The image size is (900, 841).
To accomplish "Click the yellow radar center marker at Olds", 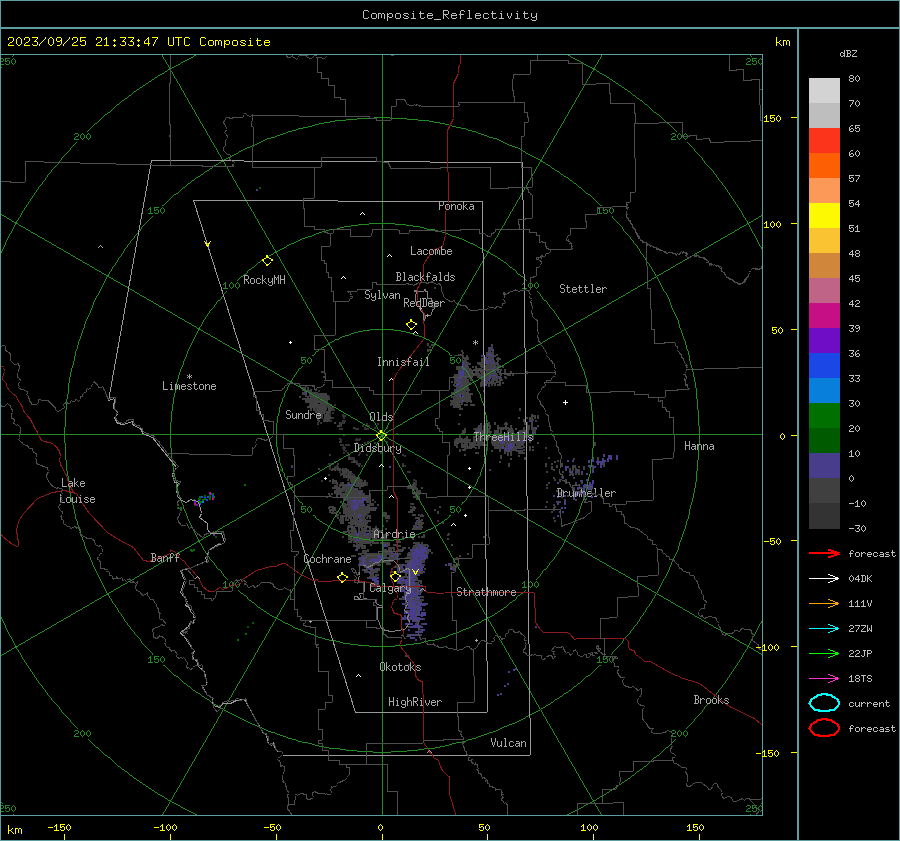I will (x=381, y=436).
